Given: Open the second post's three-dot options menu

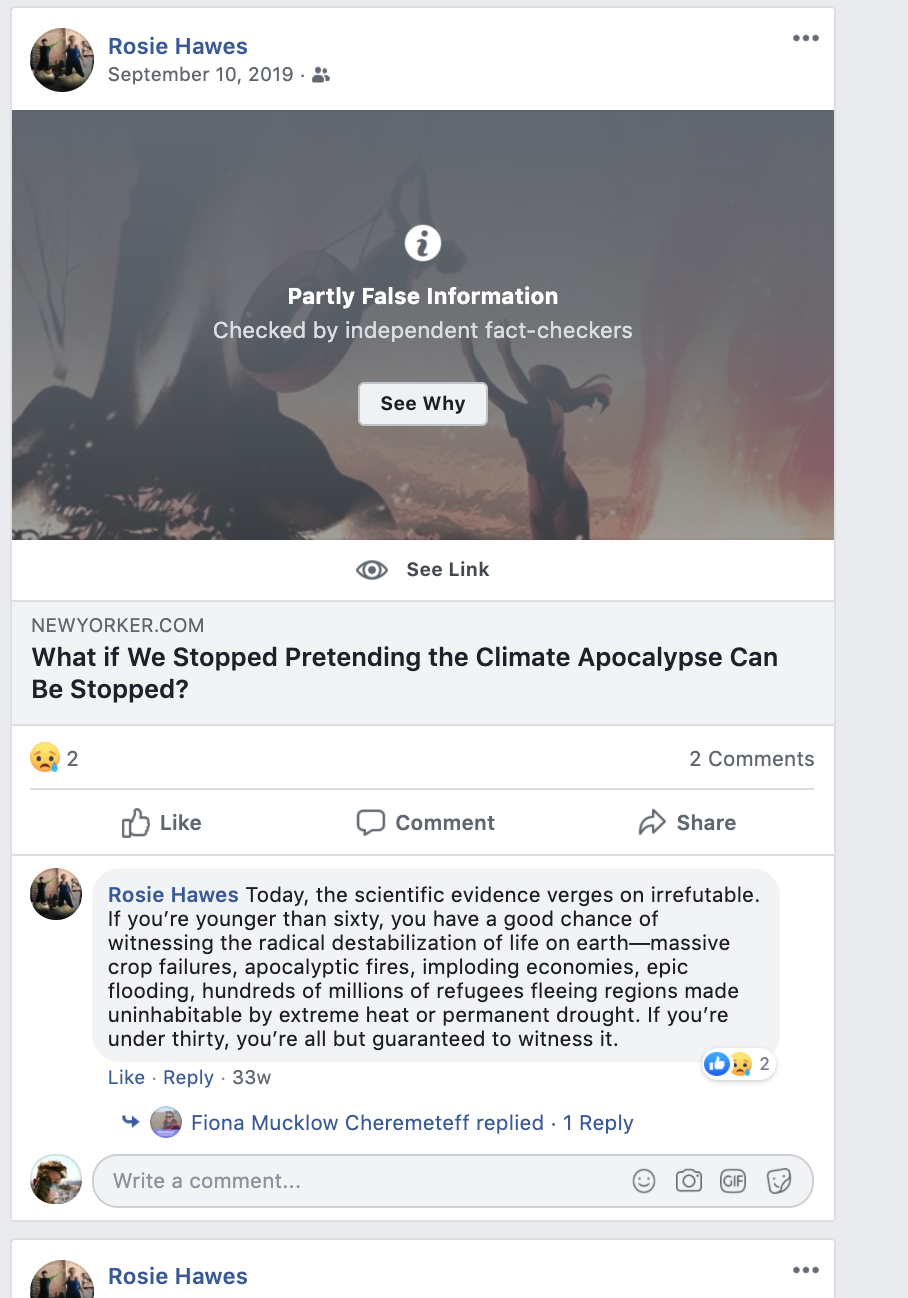Looking at the screenshot, I should click(805, 1270).
